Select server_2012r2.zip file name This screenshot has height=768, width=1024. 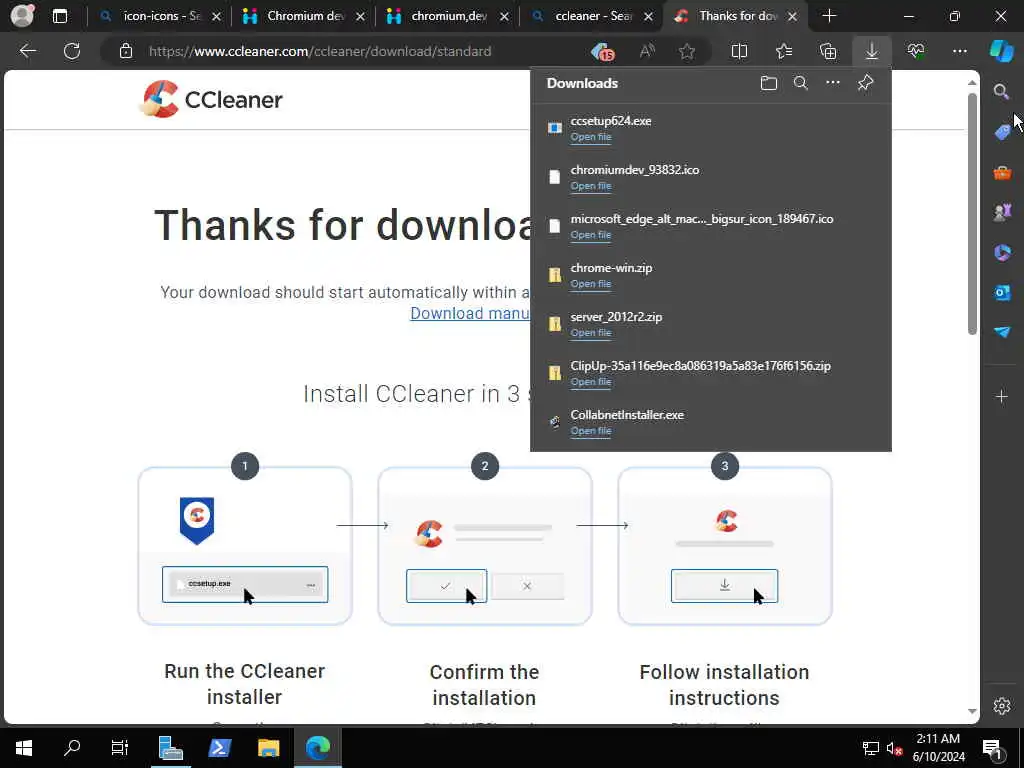pos(616,317)
